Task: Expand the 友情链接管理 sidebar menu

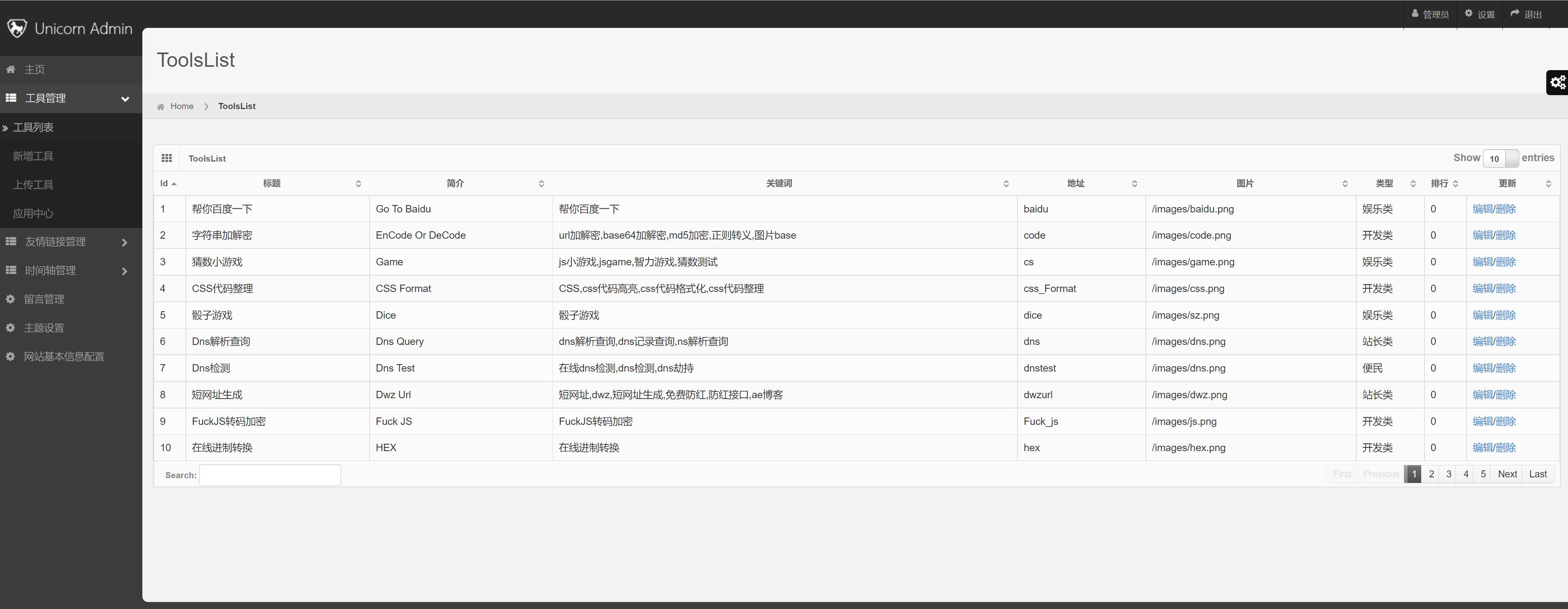Action: 55,242
